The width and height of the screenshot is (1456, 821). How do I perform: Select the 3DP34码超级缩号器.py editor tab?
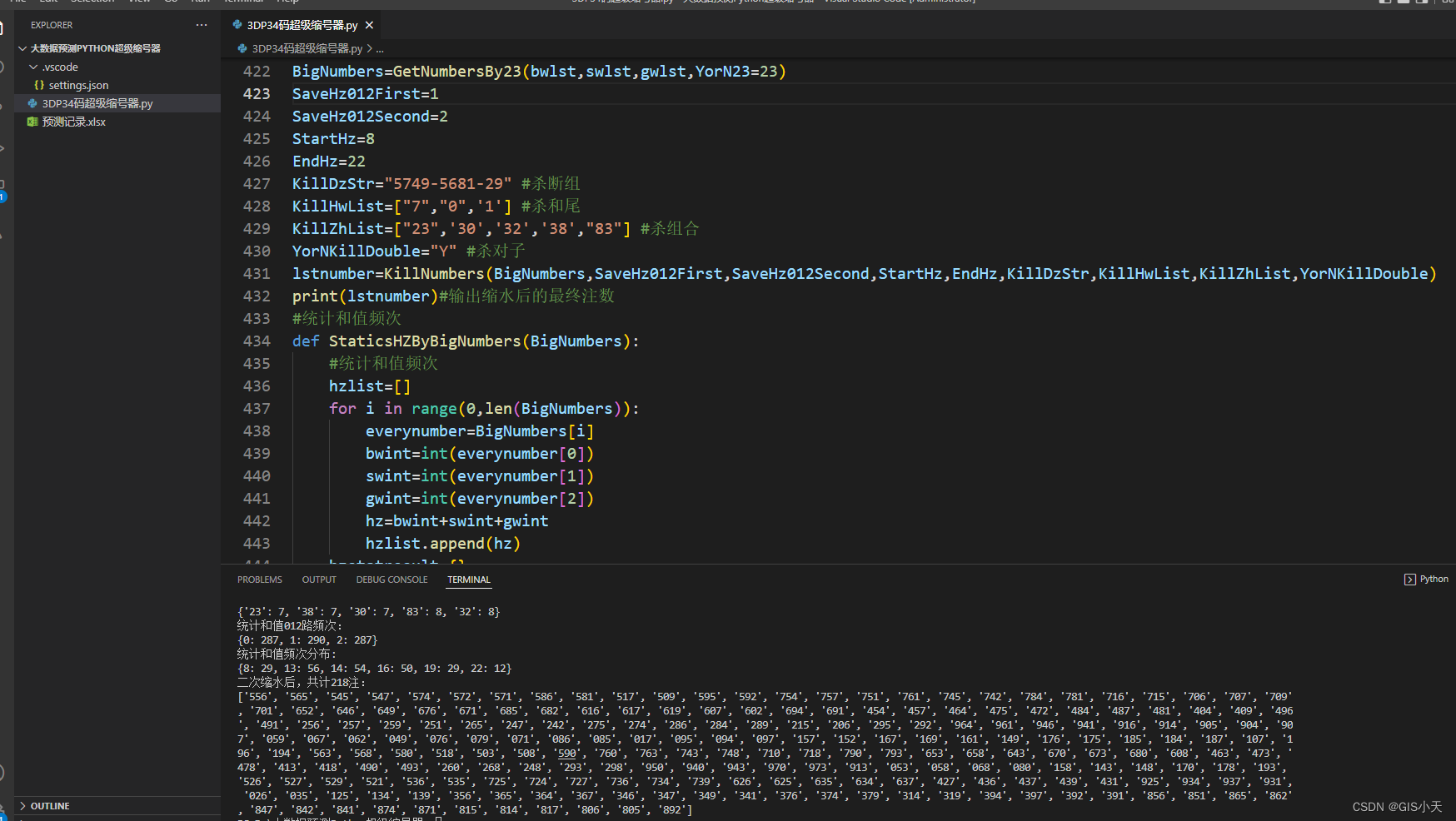tap(302, 25)
